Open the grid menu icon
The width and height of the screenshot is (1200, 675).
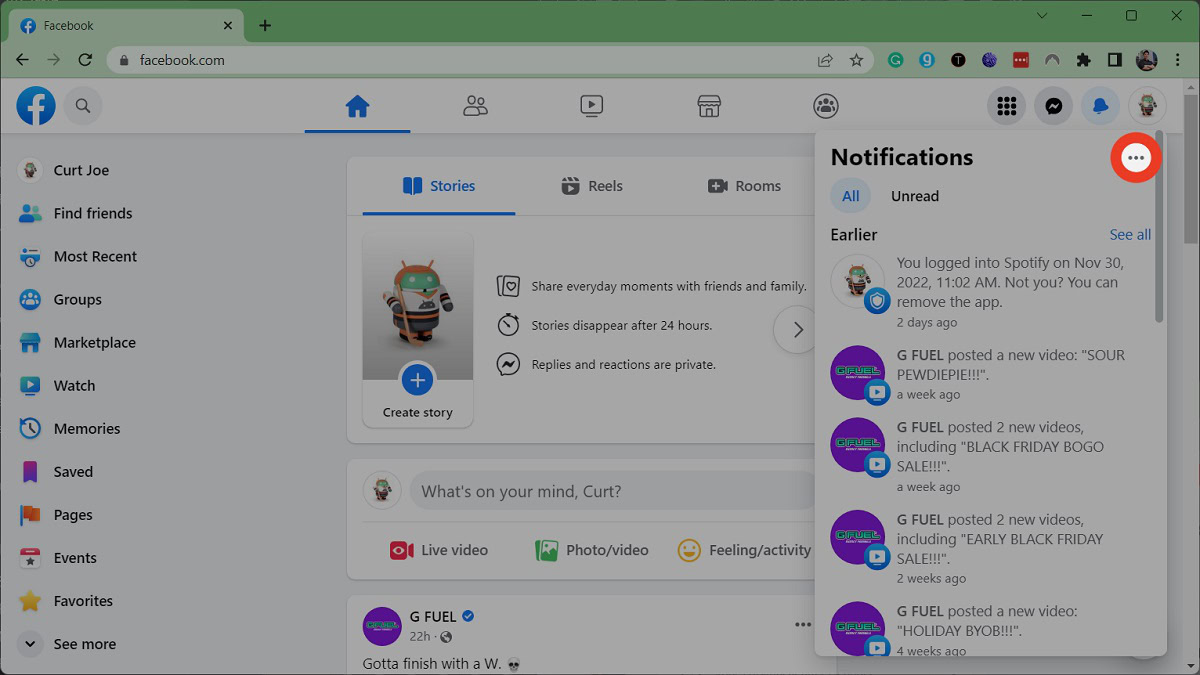tap(1006, 106)
